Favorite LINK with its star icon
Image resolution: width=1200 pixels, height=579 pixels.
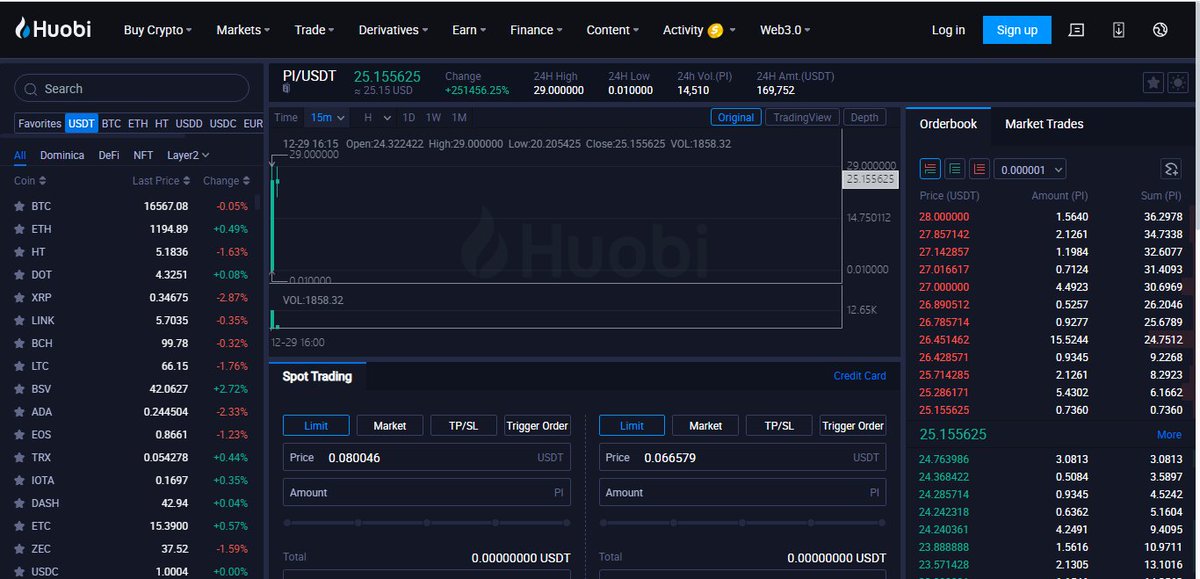click(19, 321)
